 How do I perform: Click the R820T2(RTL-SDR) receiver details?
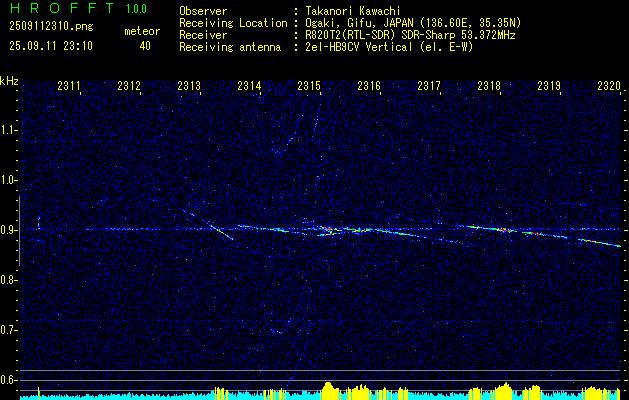410,35
